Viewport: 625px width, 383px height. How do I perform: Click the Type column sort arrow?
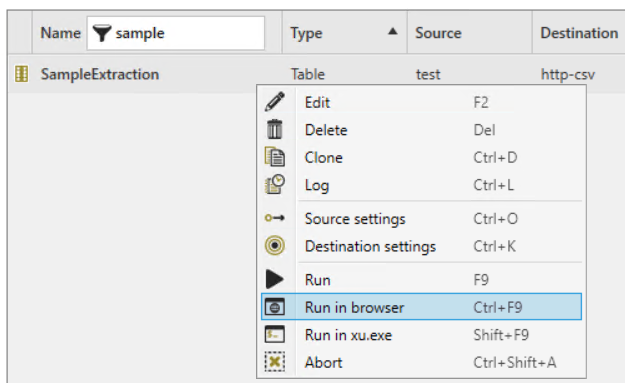(x=393, y=31)
